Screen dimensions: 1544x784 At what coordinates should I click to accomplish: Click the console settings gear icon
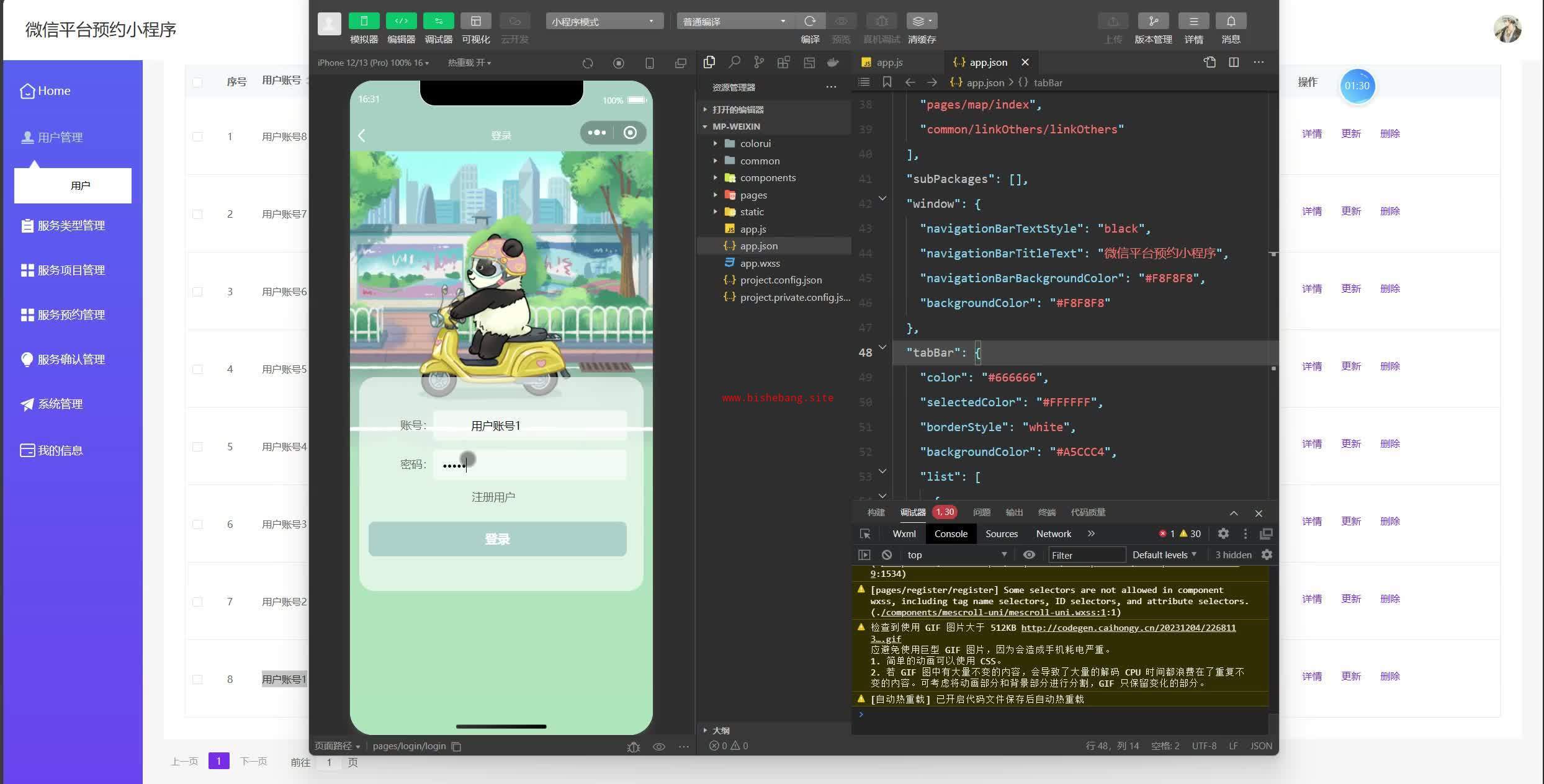point(1267,555)
